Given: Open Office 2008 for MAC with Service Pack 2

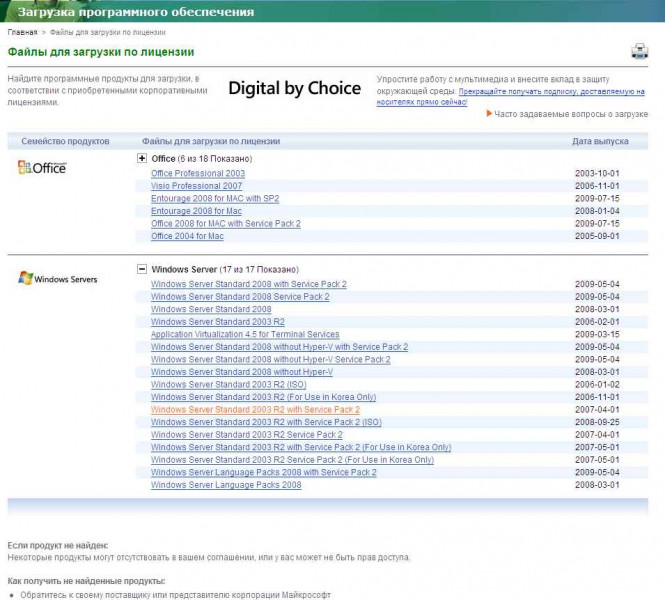Looking at the screenshot, I should (x=226, y=223).
